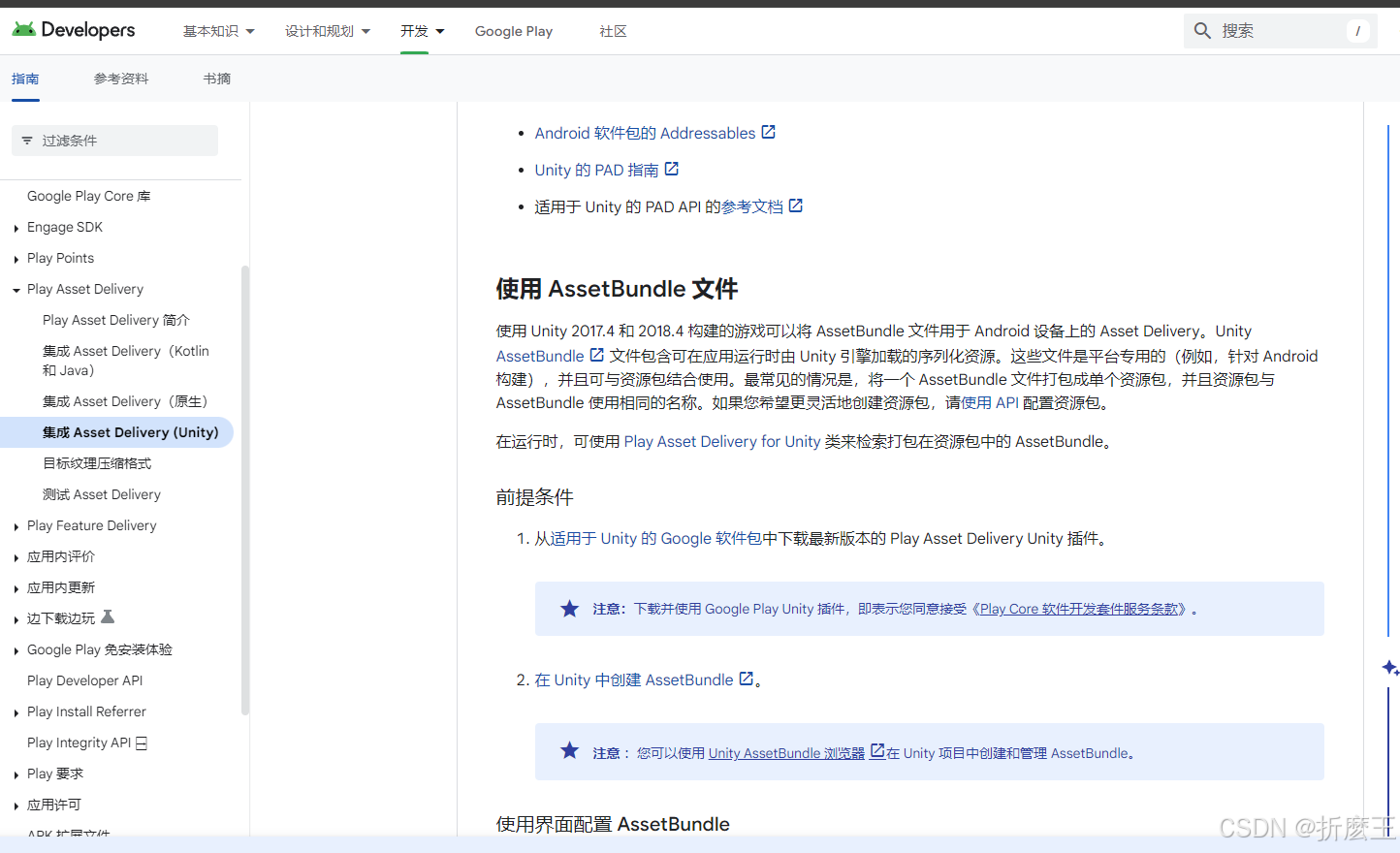
Task: Open 在 Unity 中创建 AssetBundle link
Action: click(x=634, y=679)
